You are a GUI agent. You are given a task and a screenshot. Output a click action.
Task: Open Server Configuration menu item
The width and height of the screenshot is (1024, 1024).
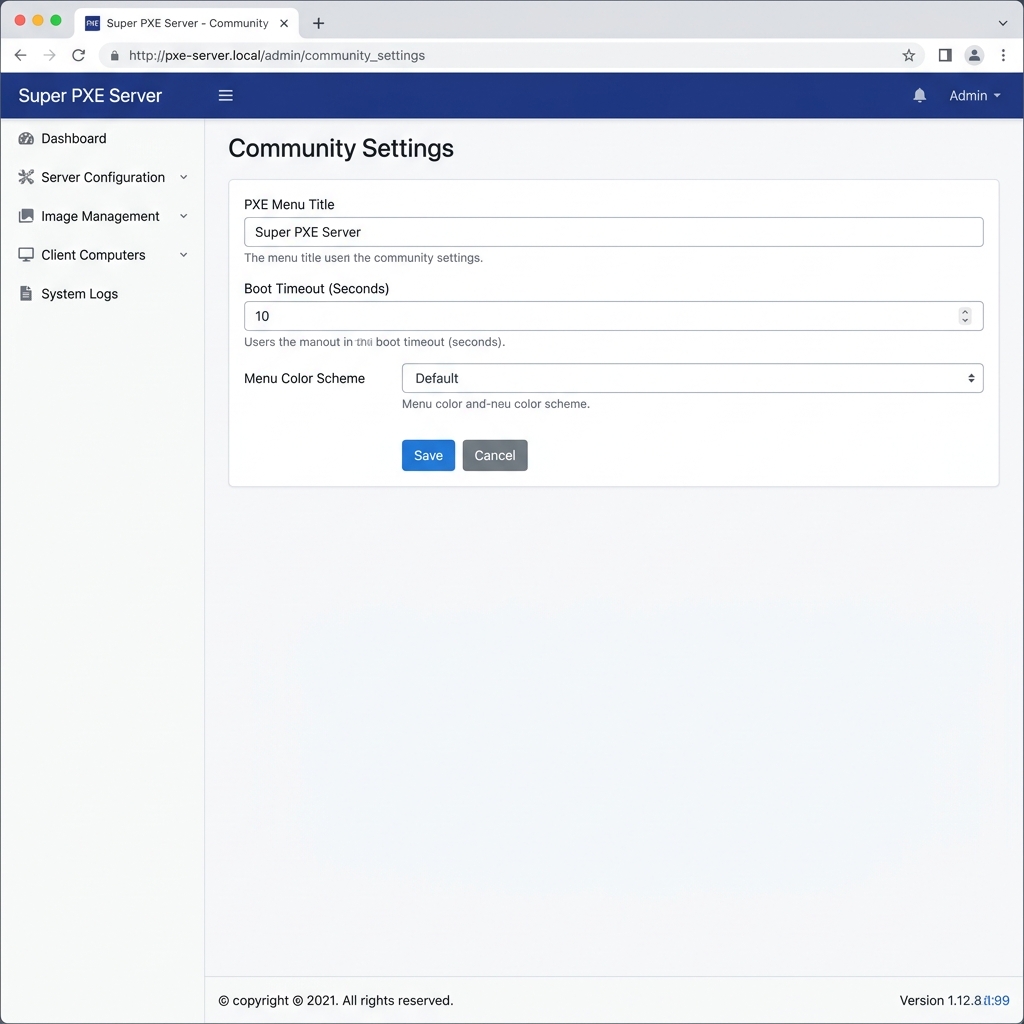pos(102,177)
